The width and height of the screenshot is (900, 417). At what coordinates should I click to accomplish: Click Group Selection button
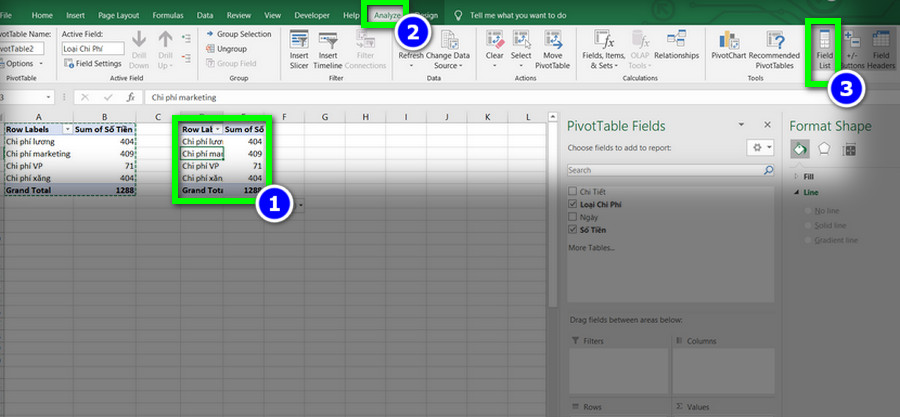(238, 34)
